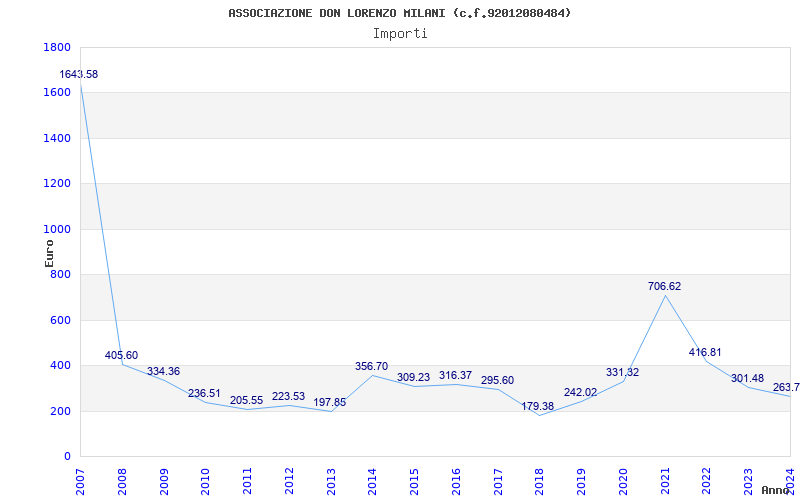The height and width of the screenshot is (500, 800).
Task: Click the 2007 year label
Action: tap(81, 482)
